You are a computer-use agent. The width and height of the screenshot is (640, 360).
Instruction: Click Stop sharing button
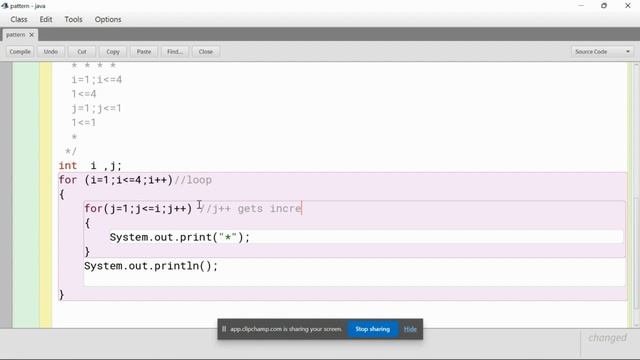coord(372,329)
